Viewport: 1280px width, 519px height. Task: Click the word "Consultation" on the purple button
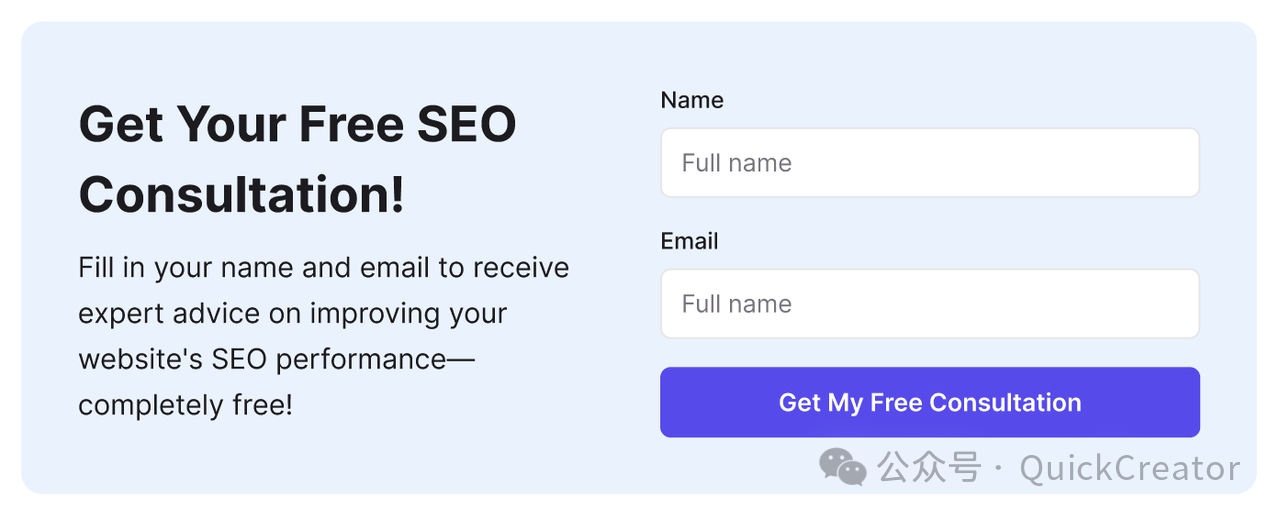coord(1005,402)
